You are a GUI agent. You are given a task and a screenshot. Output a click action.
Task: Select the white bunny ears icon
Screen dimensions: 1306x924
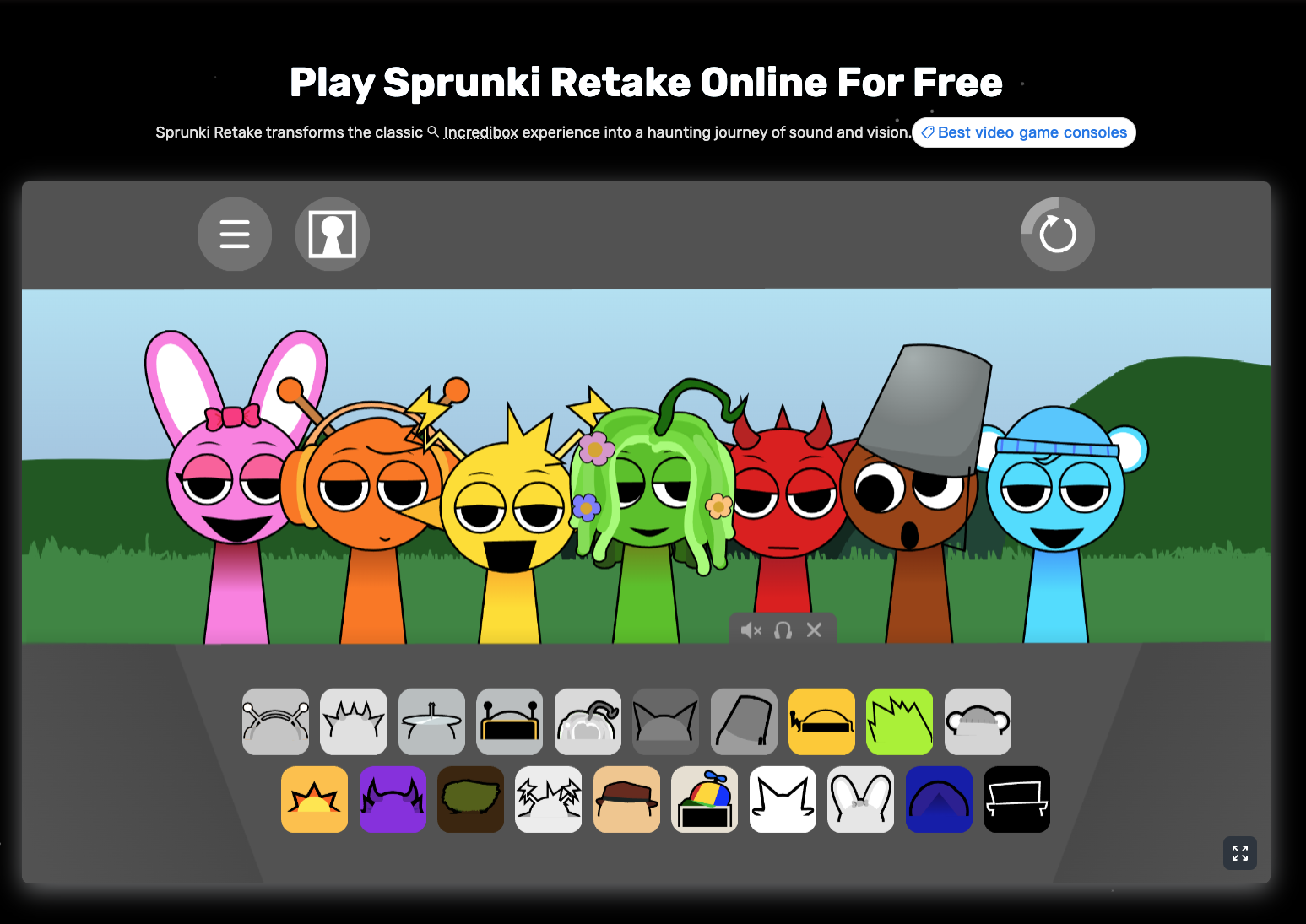click(x=860, y=799)
